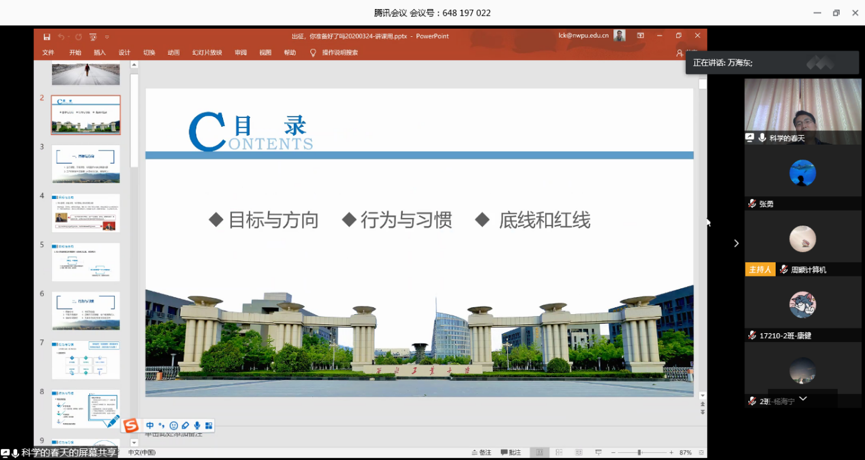This screenshot has height=460, width=865.
Task: Toggle the 批注 comments pane button
Action: (x=511, y=453)
